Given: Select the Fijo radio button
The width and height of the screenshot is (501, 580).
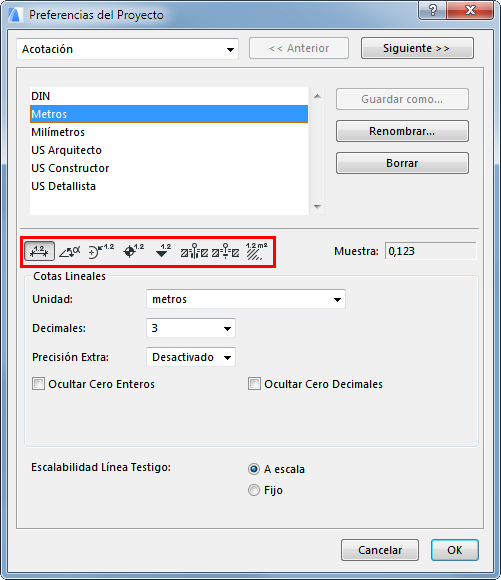Looking at the screenshot, I should coord(254,490).
